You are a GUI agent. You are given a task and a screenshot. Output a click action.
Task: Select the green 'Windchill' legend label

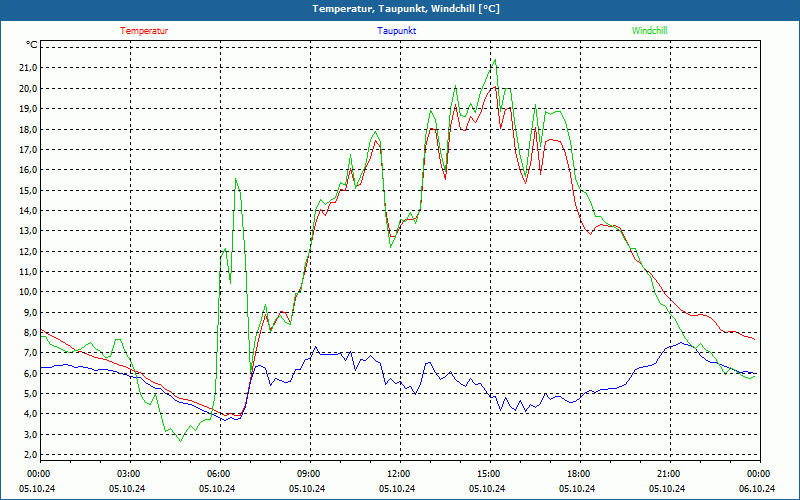(x=649, y=31)
